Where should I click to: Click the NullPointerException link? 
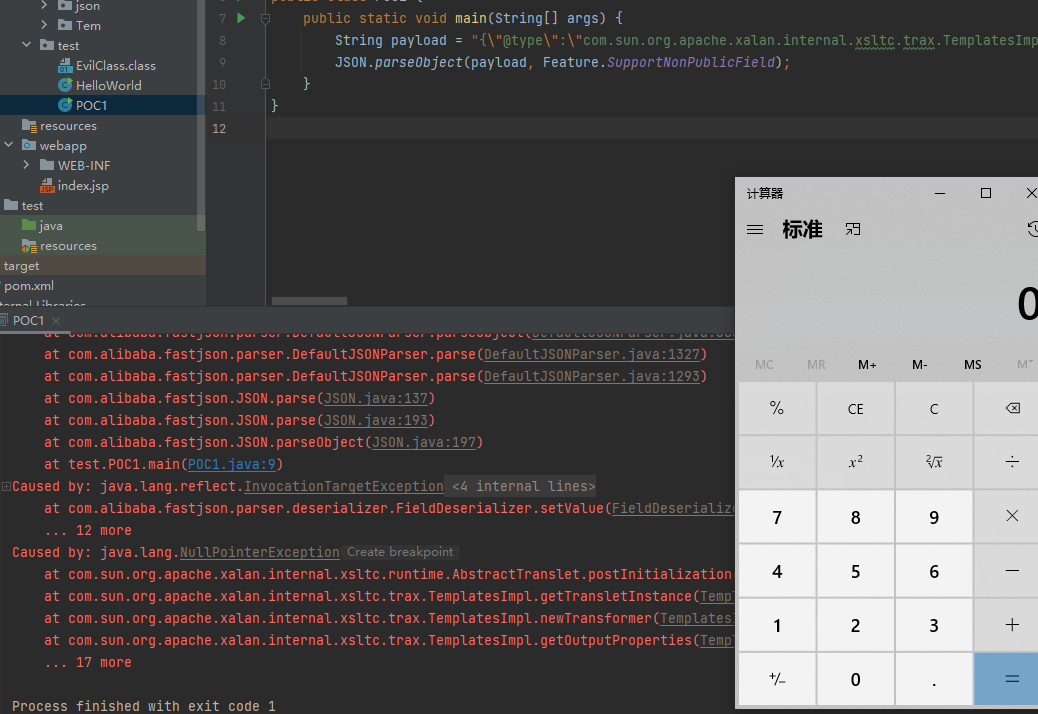[x=260, y=553]
